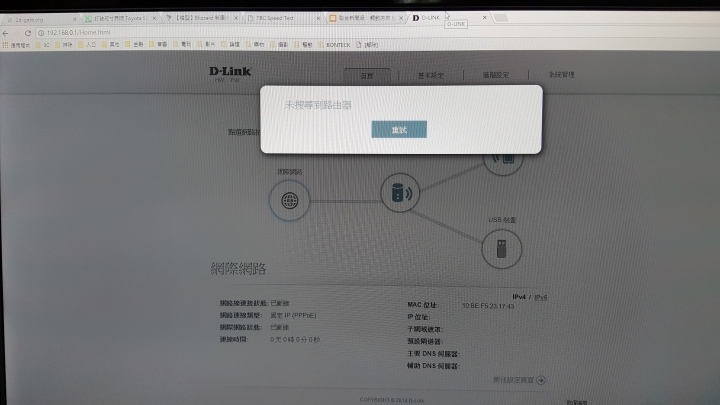Click the browser back arrow
720x405 pixels.
click(x=6, y=33)
